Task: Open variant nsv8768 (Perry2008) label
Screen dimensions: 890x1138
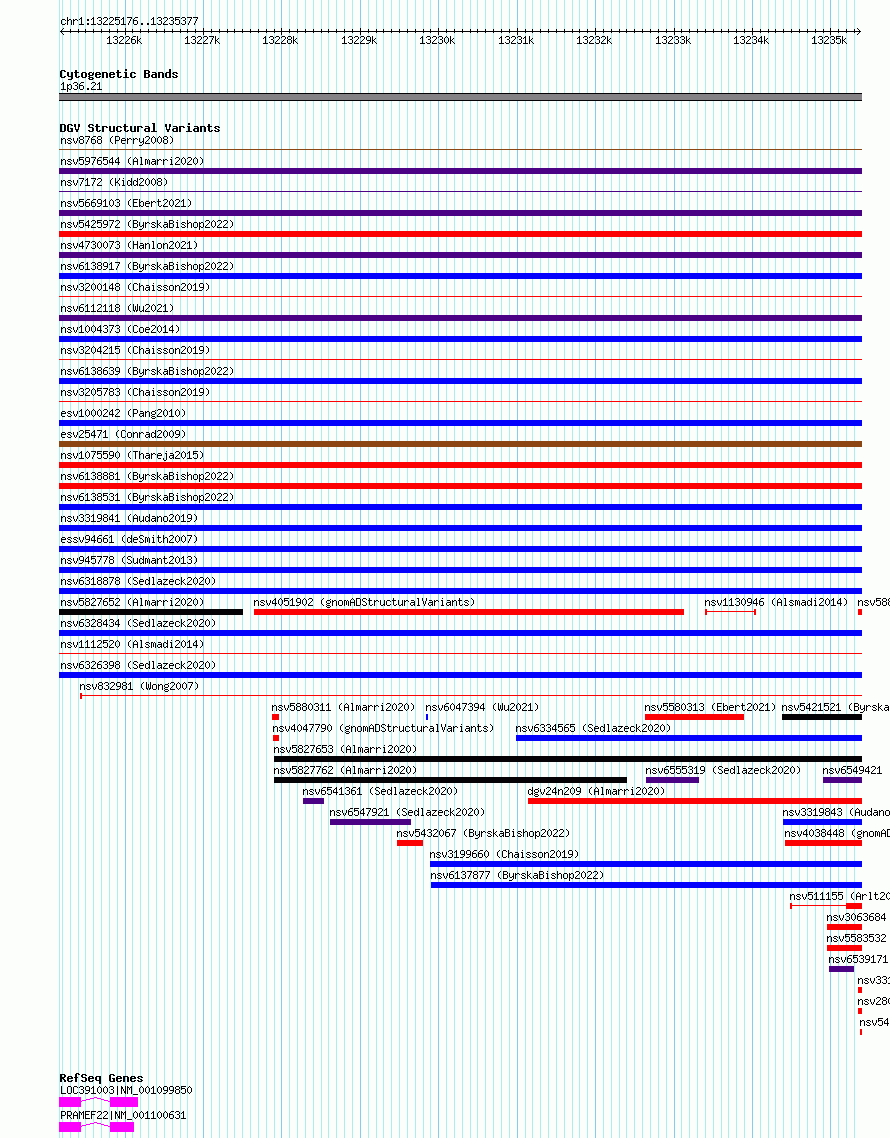Action: pyautogui.click(x=117, y=140)
